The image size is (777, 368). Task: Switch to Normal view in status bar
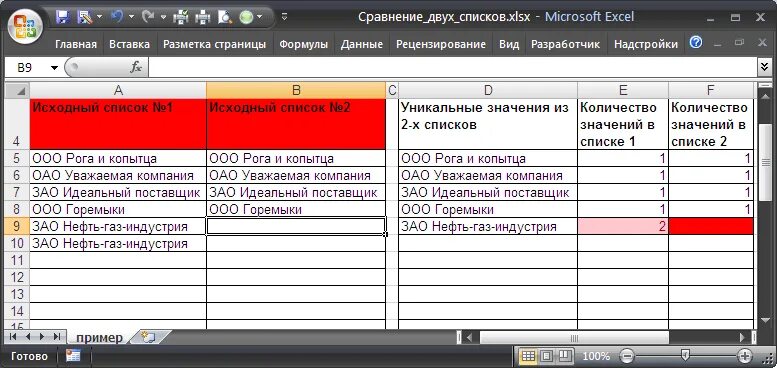(x=529, y=356)
